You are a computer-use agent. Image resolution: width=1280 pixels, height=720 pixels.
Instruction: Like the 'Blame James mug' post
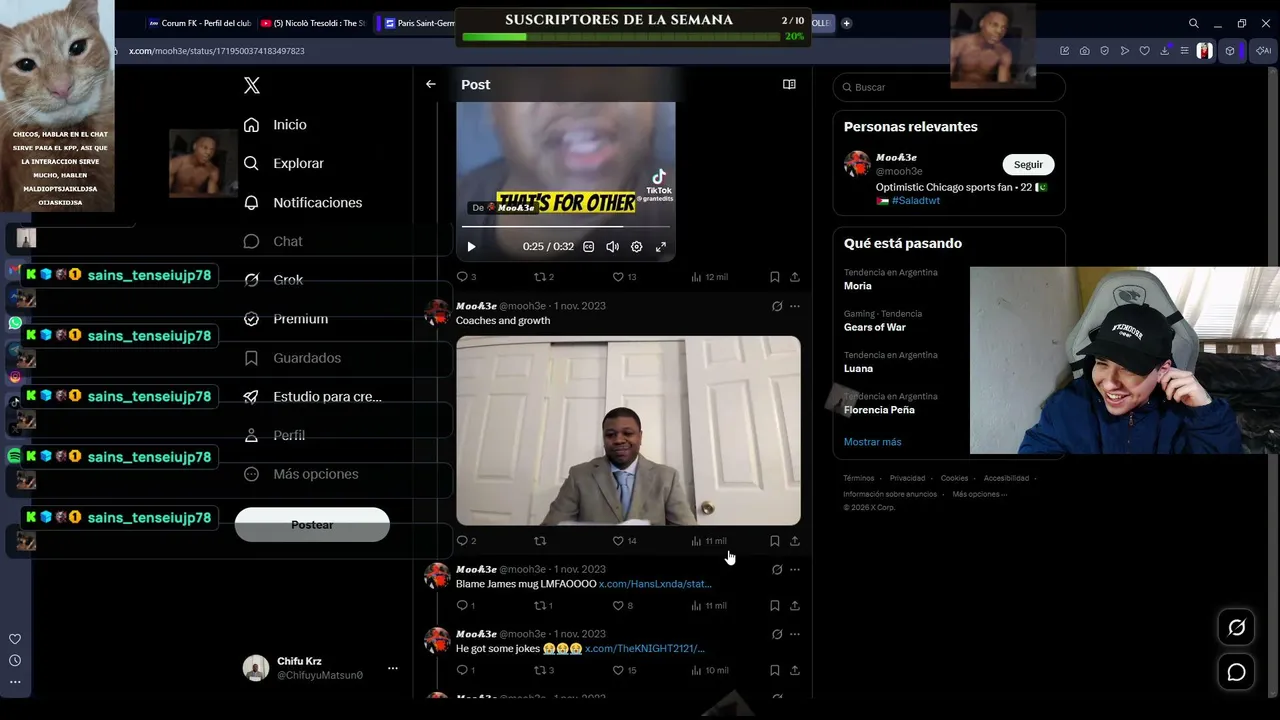click(x=622, y=606)
